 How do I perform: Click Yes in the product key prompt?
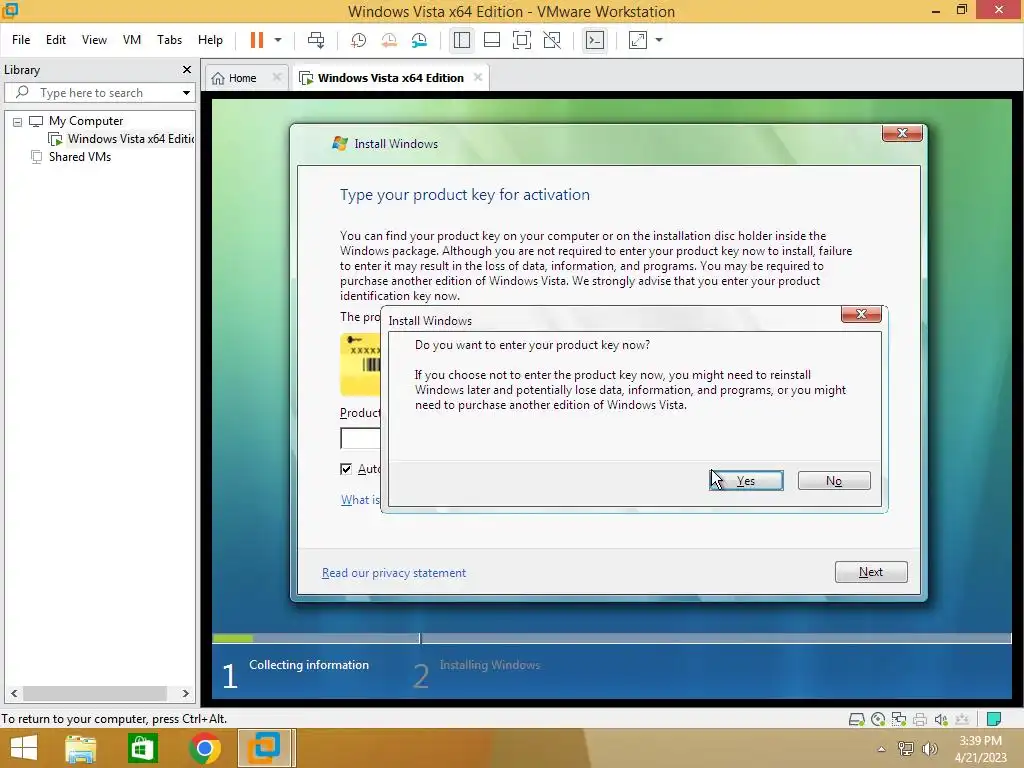(746, 481)
